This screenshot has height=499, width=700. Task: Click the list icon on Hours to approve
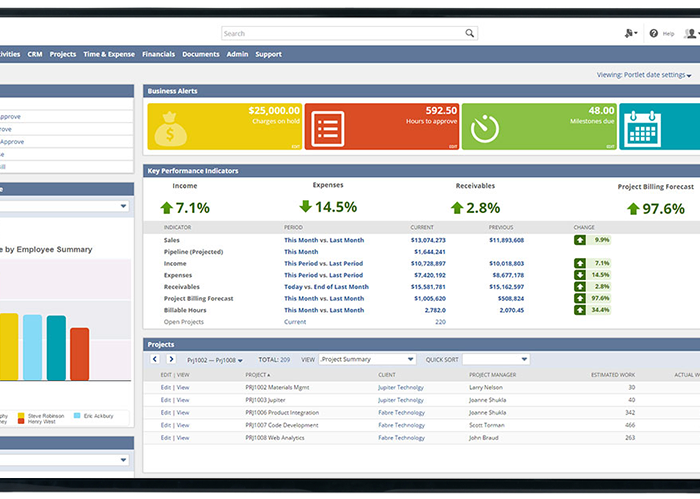[328, 129]
